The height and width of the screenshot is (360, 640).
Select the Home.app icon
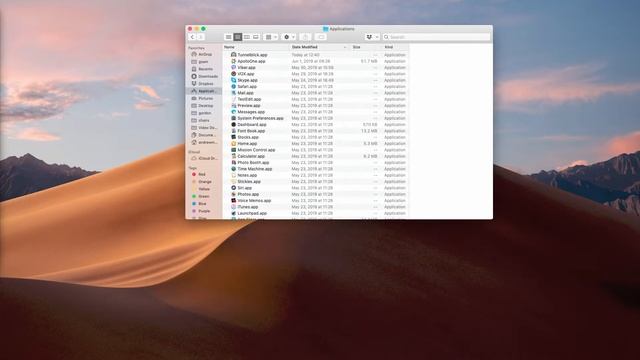[233, 143]
